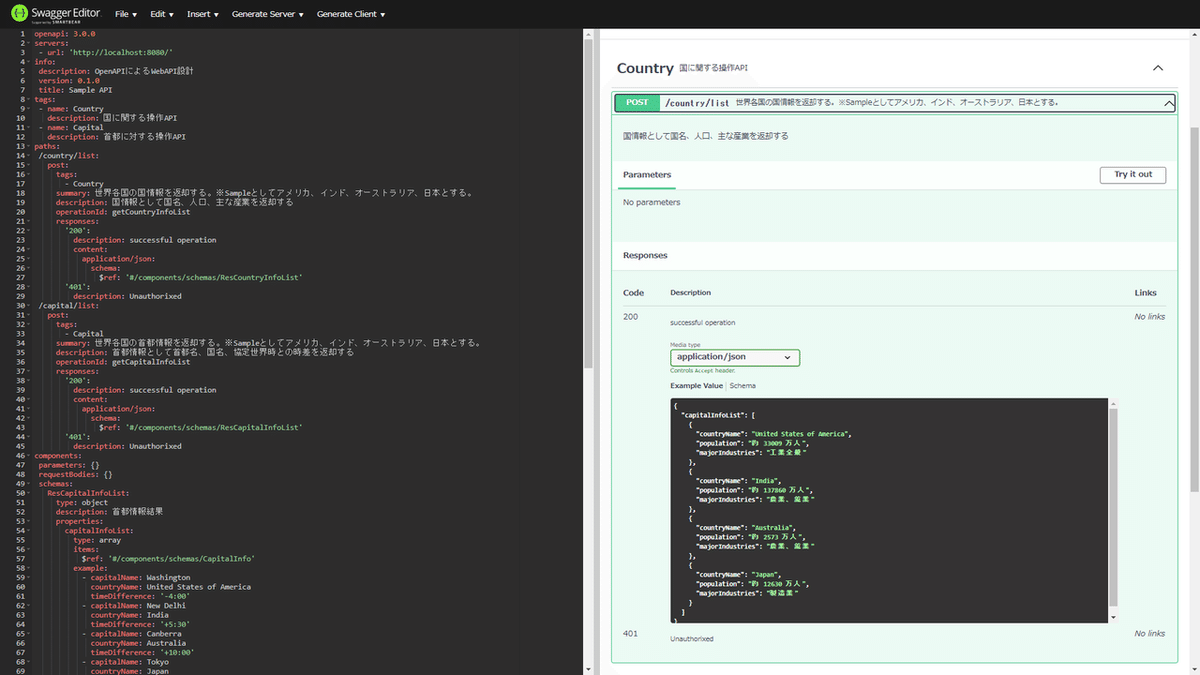The image size is (1200, 675).
Task: Switch to the Schema tab
Action: tap(742, 385)
